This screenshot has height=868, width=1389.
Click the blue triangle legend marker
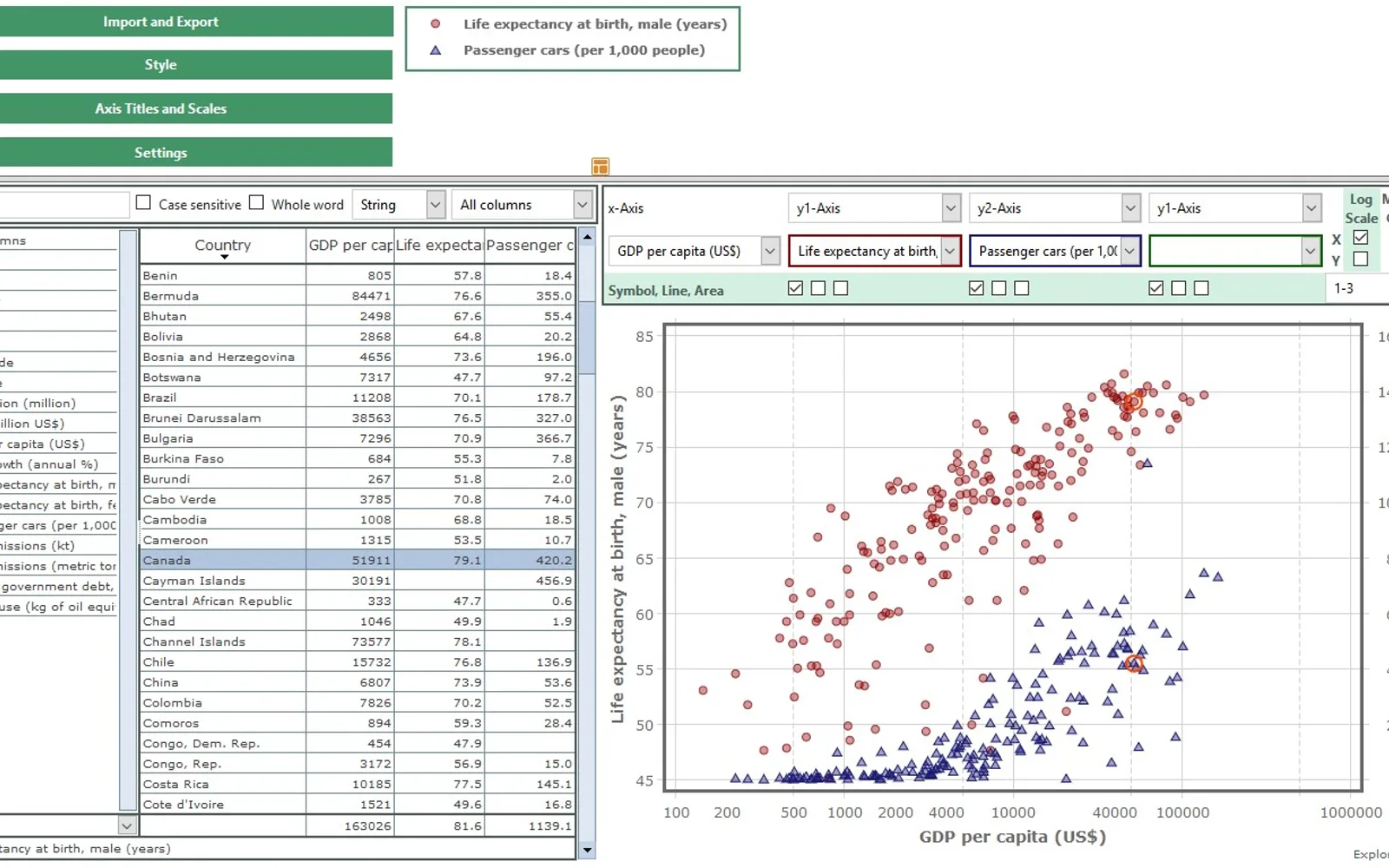point(436,50)
